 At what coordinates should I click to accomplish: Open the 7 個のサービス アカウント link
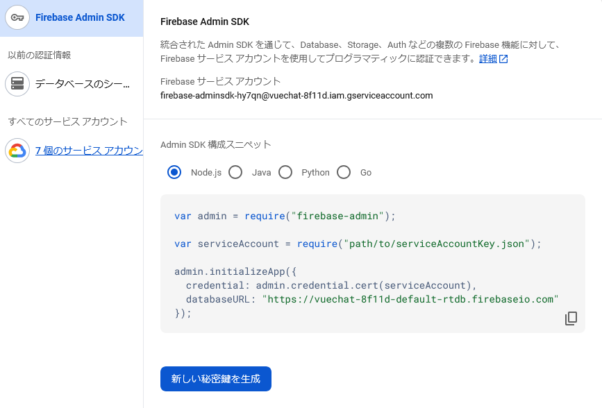pyautogui.click(x=88, y=150)
